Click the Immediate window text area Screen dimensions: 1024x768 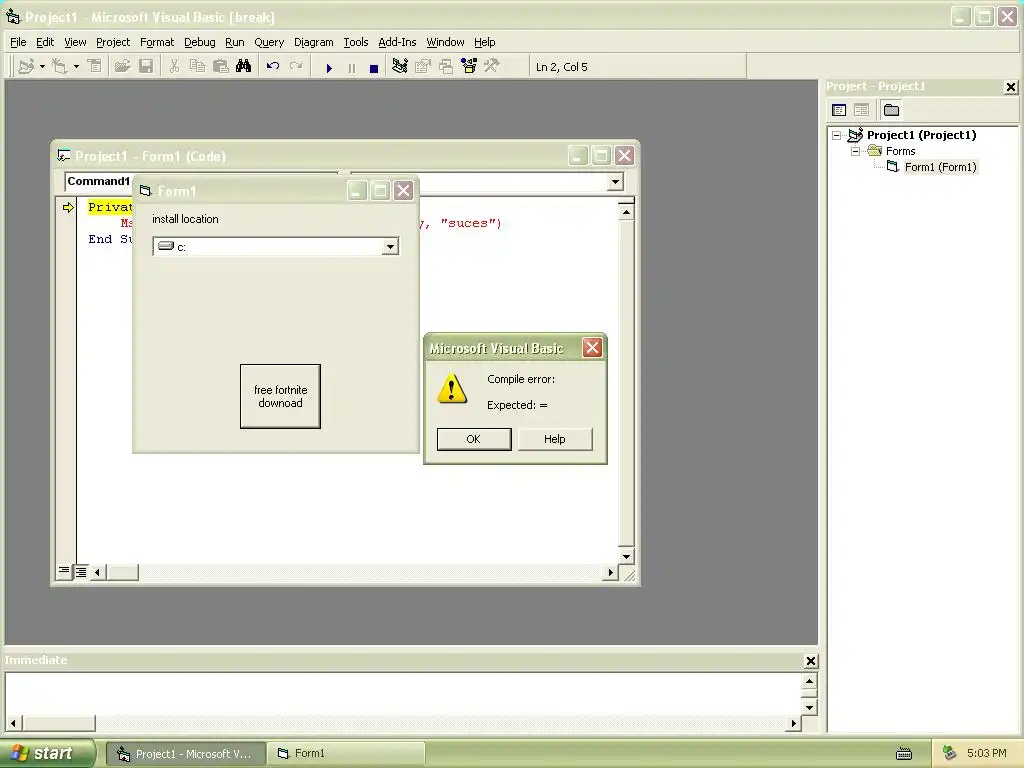(x=403, y=694)
